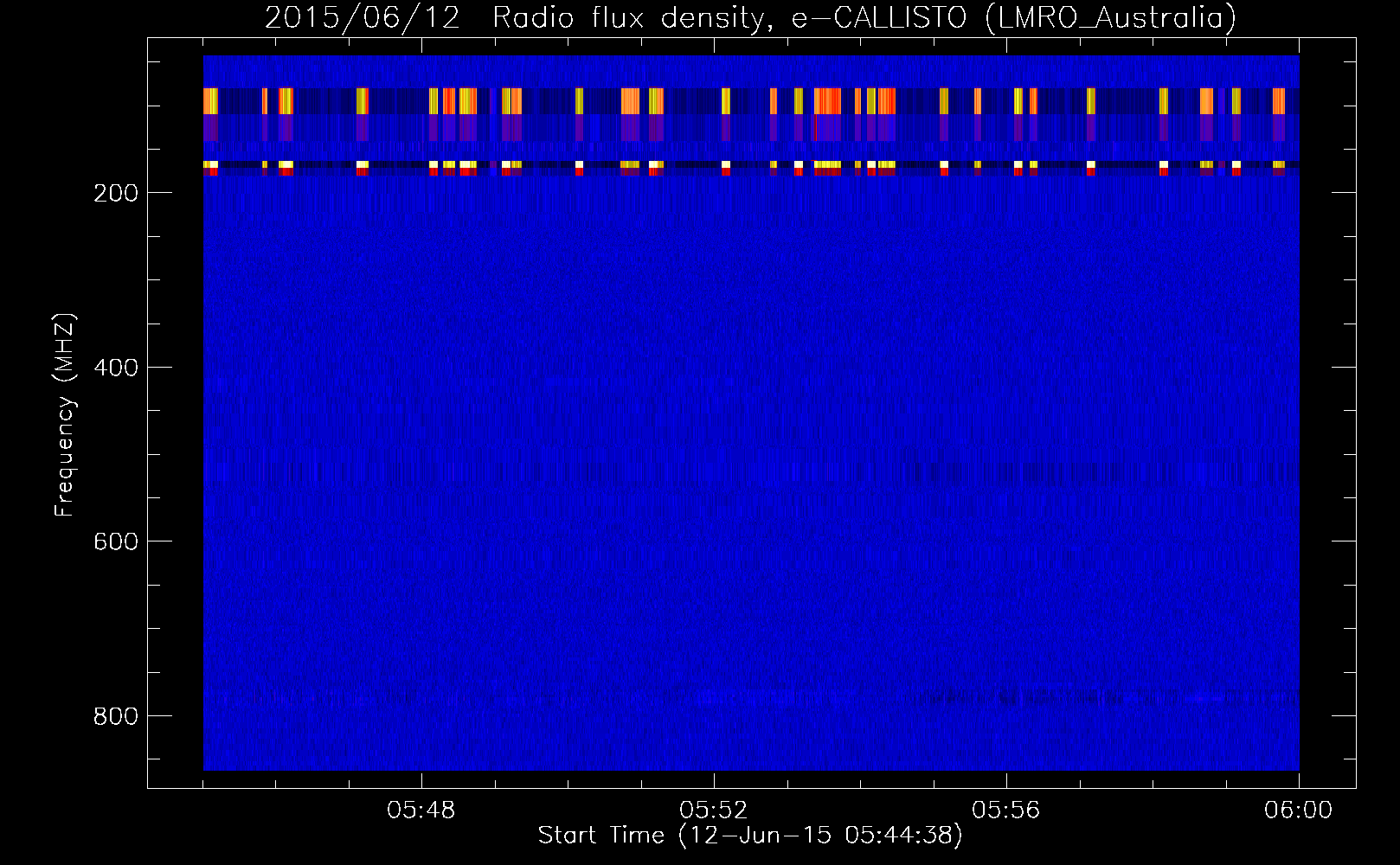The height and width of the screenshot is (865, 1400).
Task: Click the 05:52 time tick label
Action: [714, 811]
